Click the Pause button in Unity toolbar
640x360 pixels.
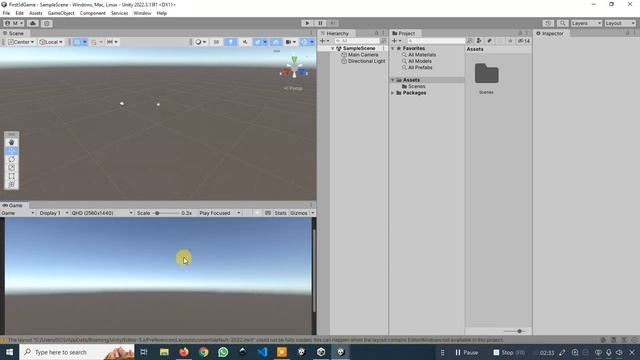tap(320, 23)
